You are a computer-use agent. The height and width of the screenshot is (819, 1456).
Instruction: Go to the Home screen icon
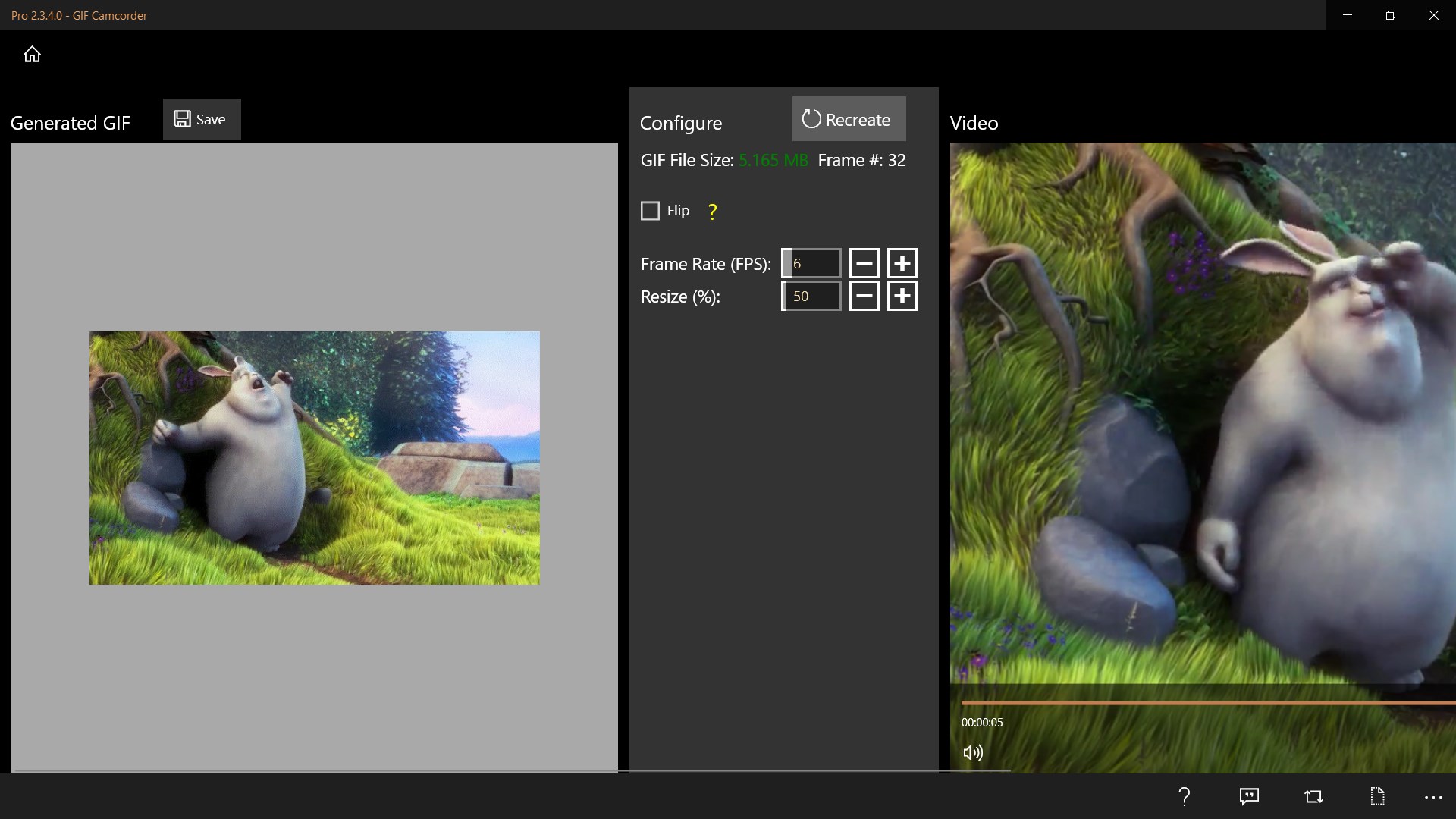point(32,55)
